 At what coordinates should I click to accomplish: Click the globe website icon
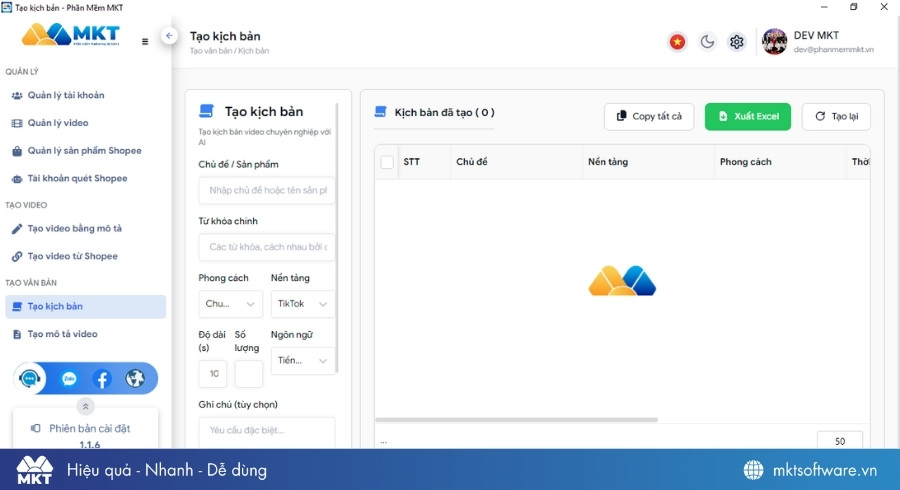pyautogui.click(x=135, y=379)
